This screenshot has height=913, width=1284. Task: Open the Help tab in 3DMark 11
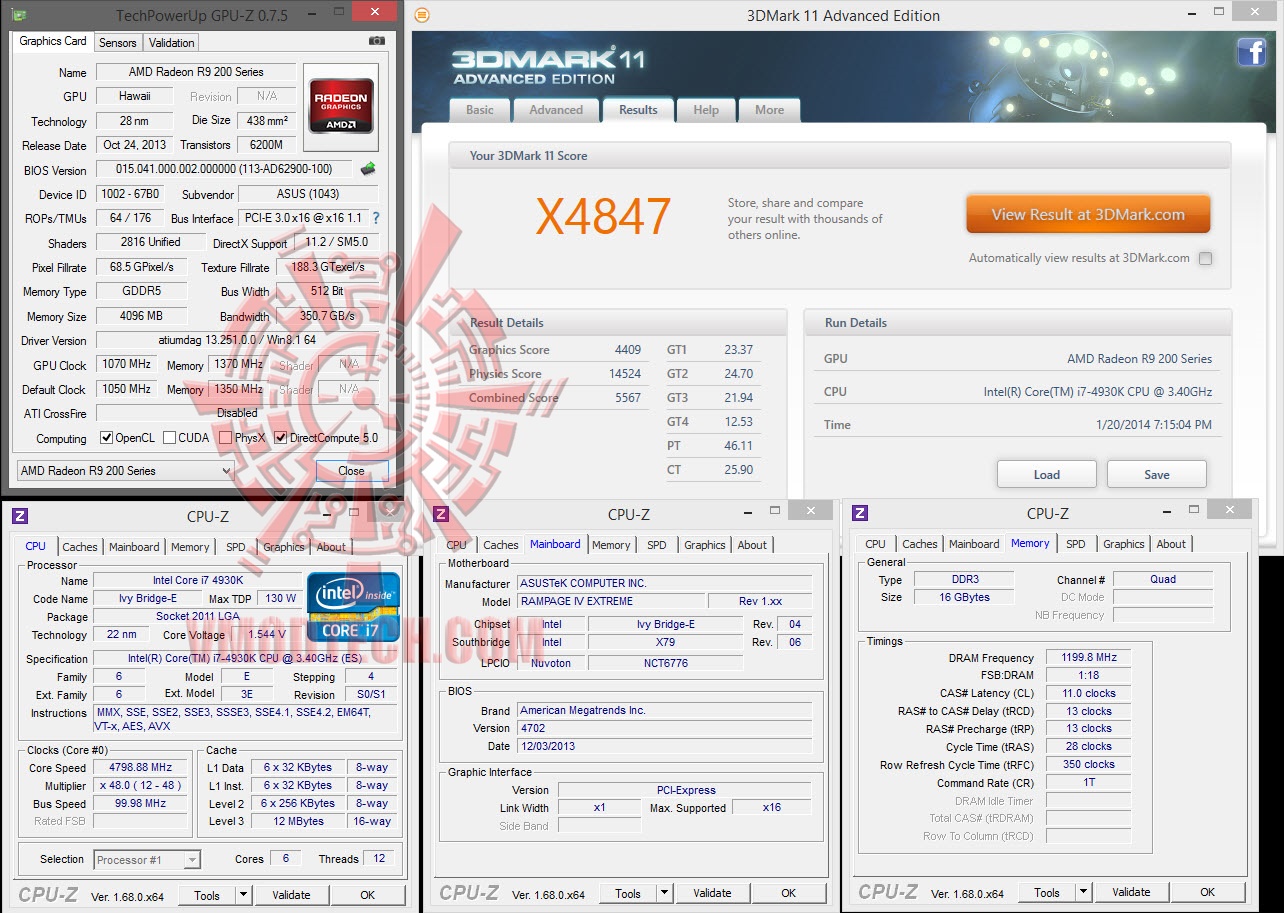706,110
